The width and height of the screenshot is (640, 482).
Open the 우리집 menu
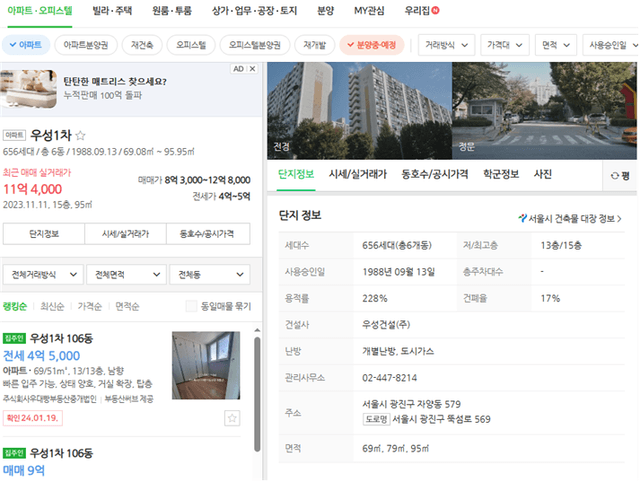pos(417,11)
